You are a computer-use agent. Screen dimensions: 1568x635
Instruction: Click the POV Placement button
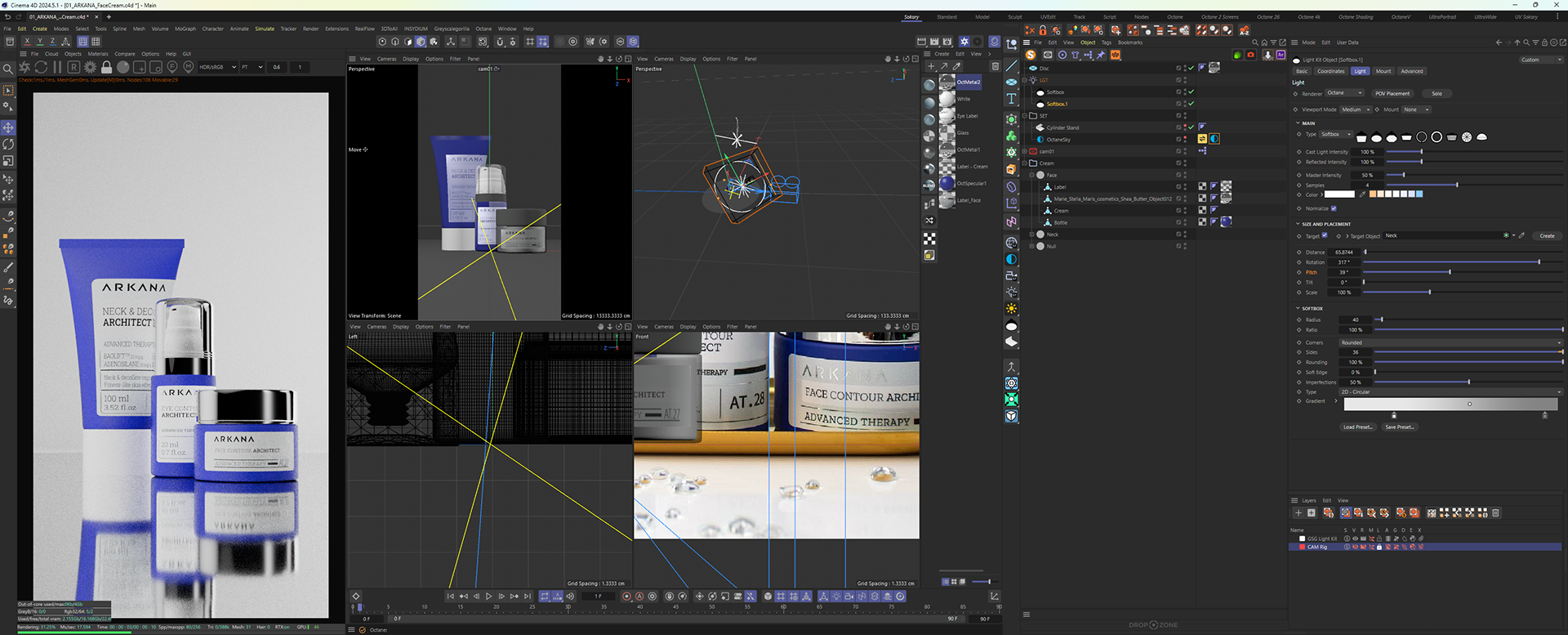pyautogui.click(x=1392, y=93)
